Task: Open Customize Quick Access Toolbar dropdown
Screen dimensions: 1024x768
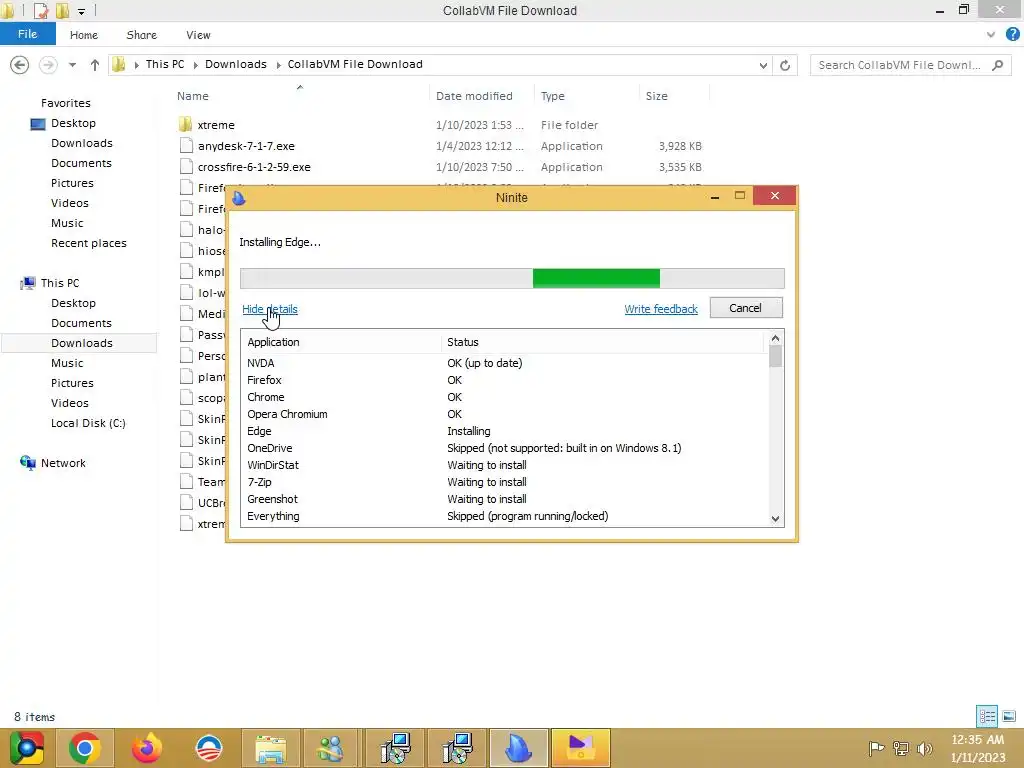Action: 81,11
